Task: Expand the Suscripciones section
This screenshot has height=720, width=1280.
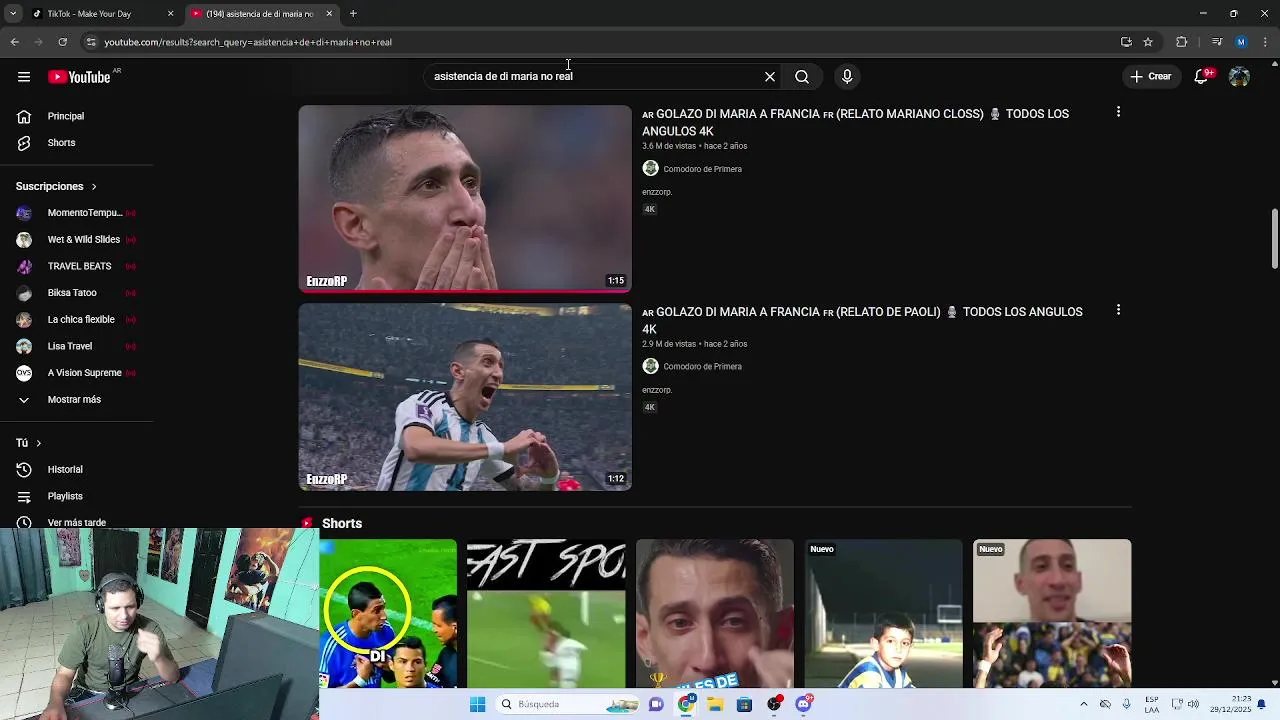Action: (56, 186)
